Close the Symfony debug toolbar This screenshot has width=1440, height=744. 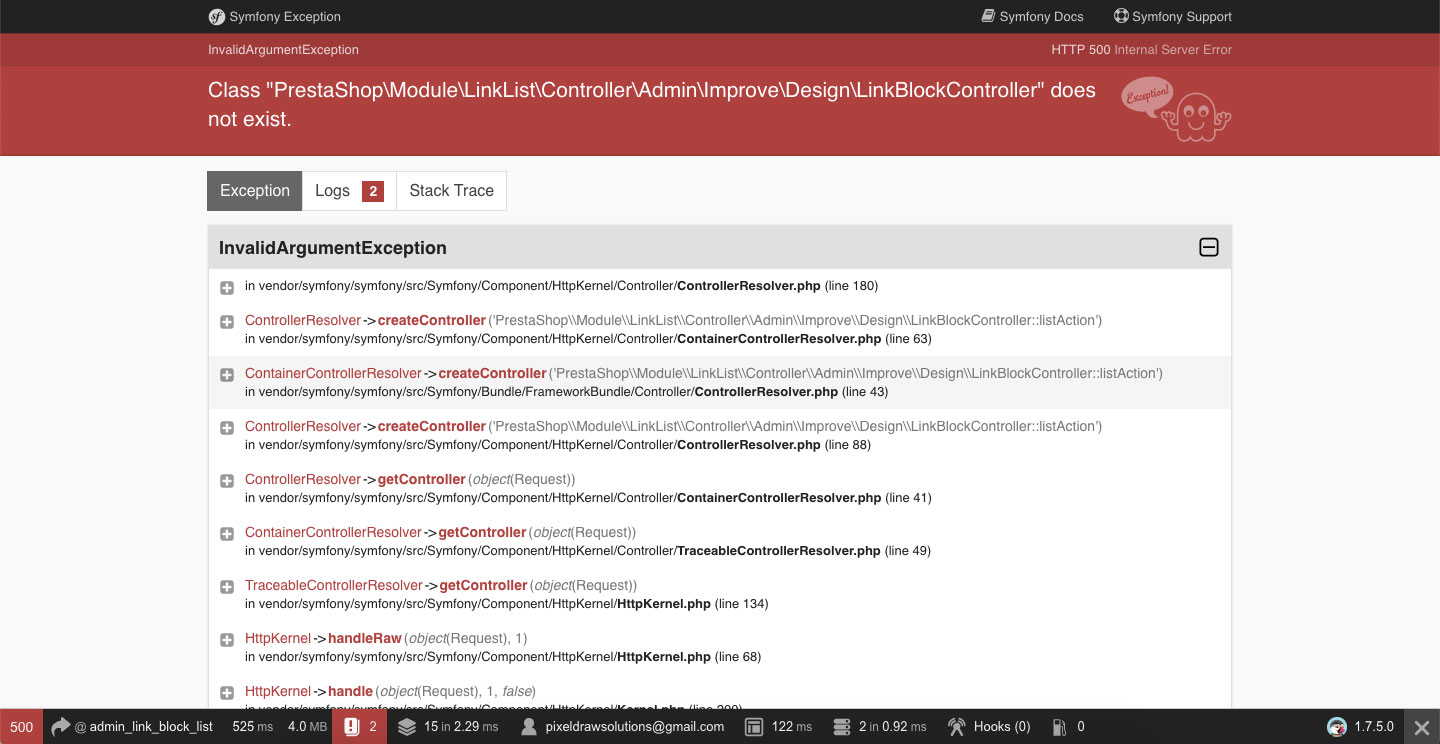point(1422,727)
